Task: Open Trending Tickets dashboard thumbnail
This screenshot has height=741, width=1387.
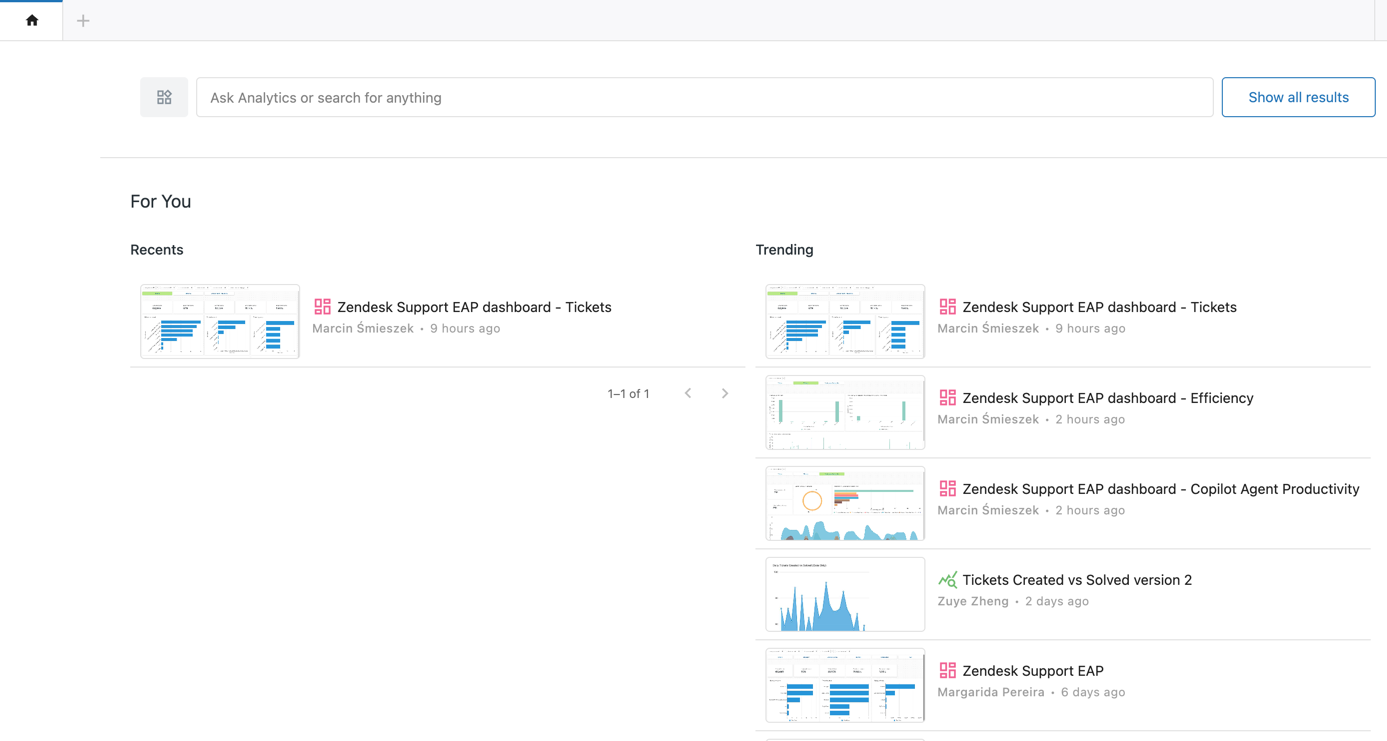Action: (x=845, y=322)
